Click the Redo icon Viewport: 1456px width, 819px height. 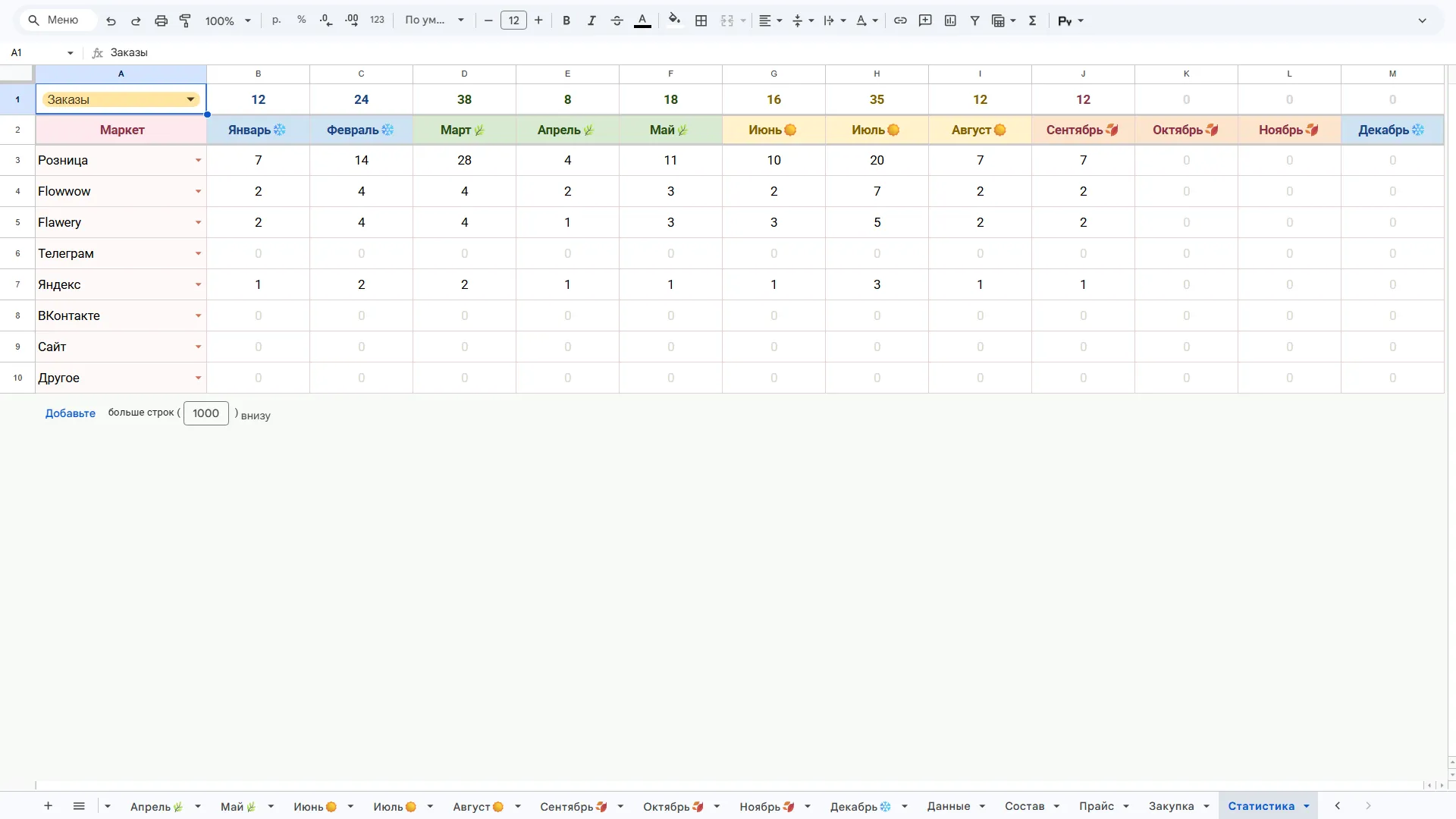pyautogui.click(x=136, y=21)
